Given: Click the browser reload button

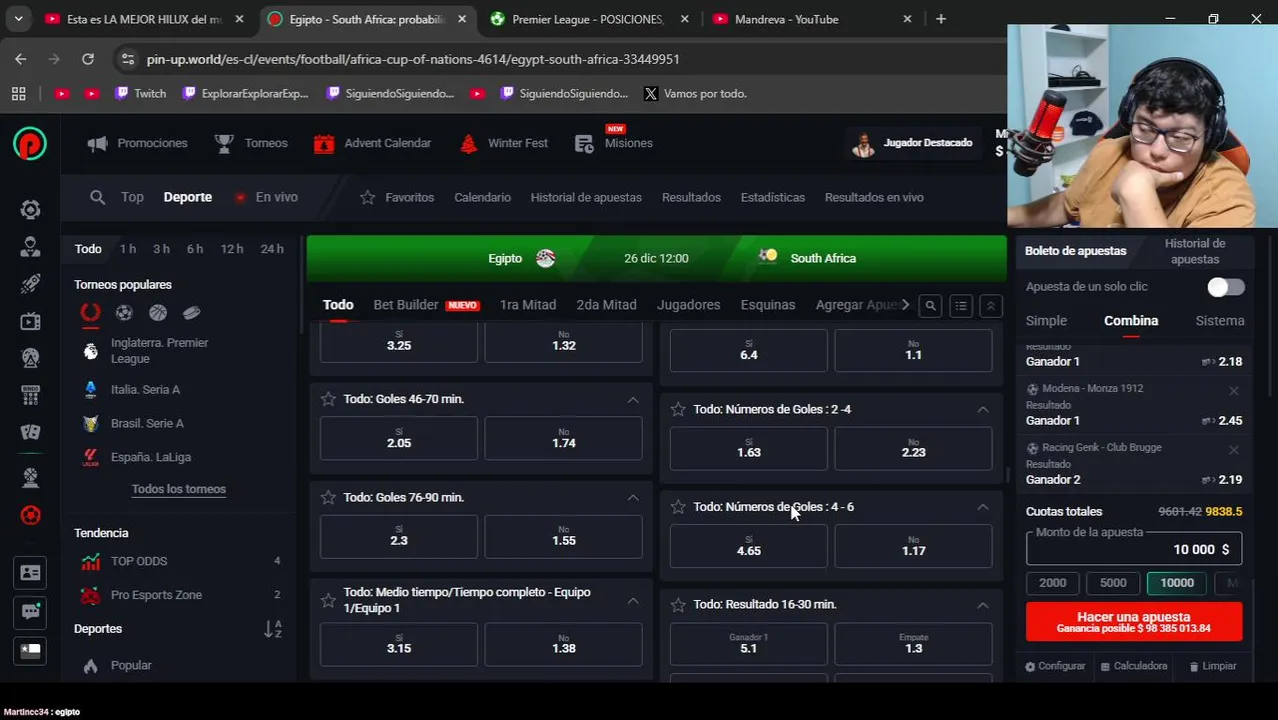Looking at the screenshot, I should click(88, 59).
